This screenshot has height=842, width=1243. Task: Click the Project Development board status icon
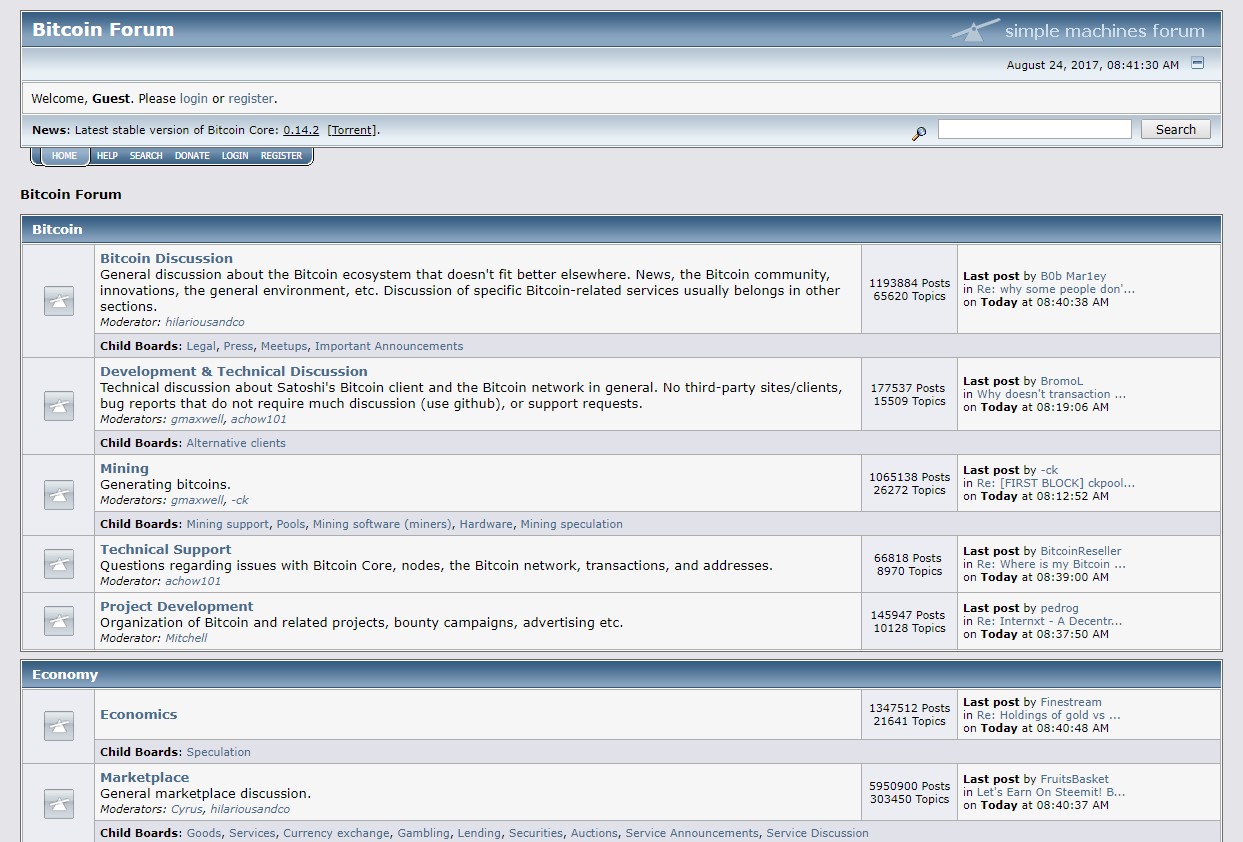59,621
